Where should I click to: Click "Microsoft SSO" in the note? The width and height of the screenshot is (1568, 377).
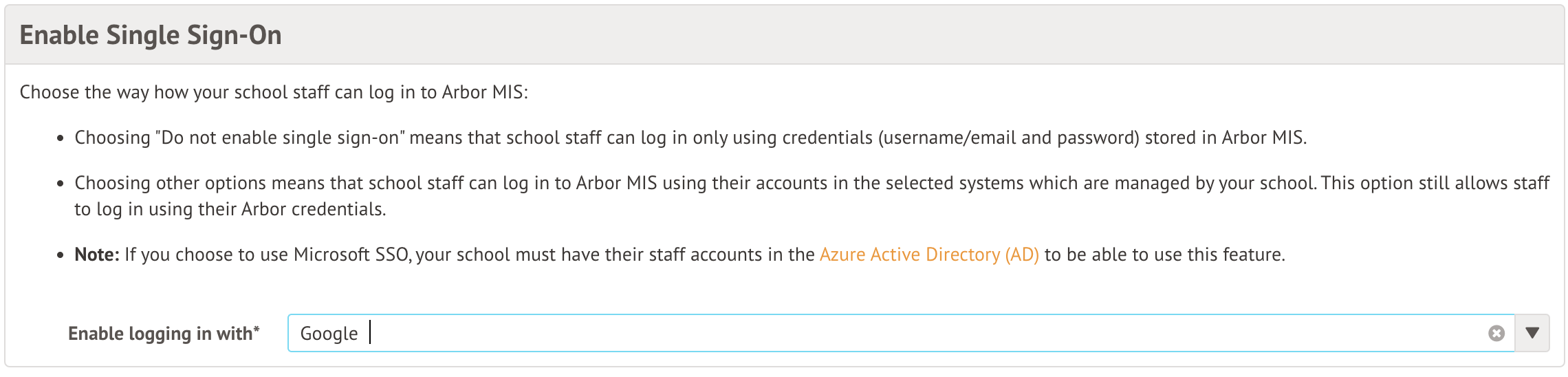(x=352, y=255)
